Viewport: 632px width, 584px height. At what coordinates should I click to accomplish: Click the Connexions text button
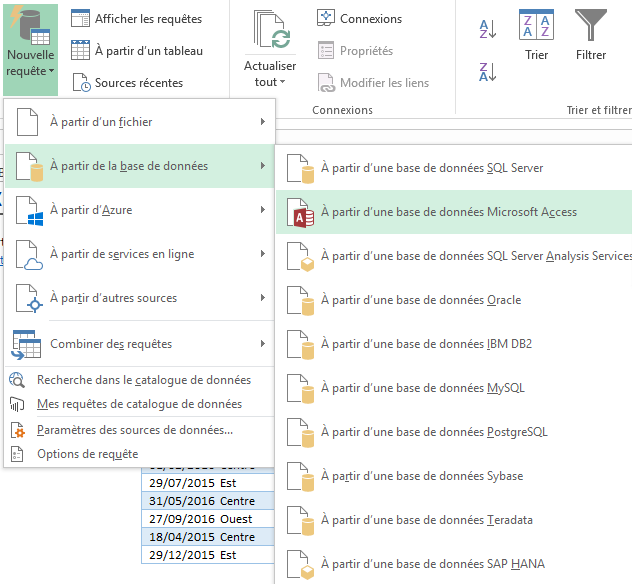[371, 19]
